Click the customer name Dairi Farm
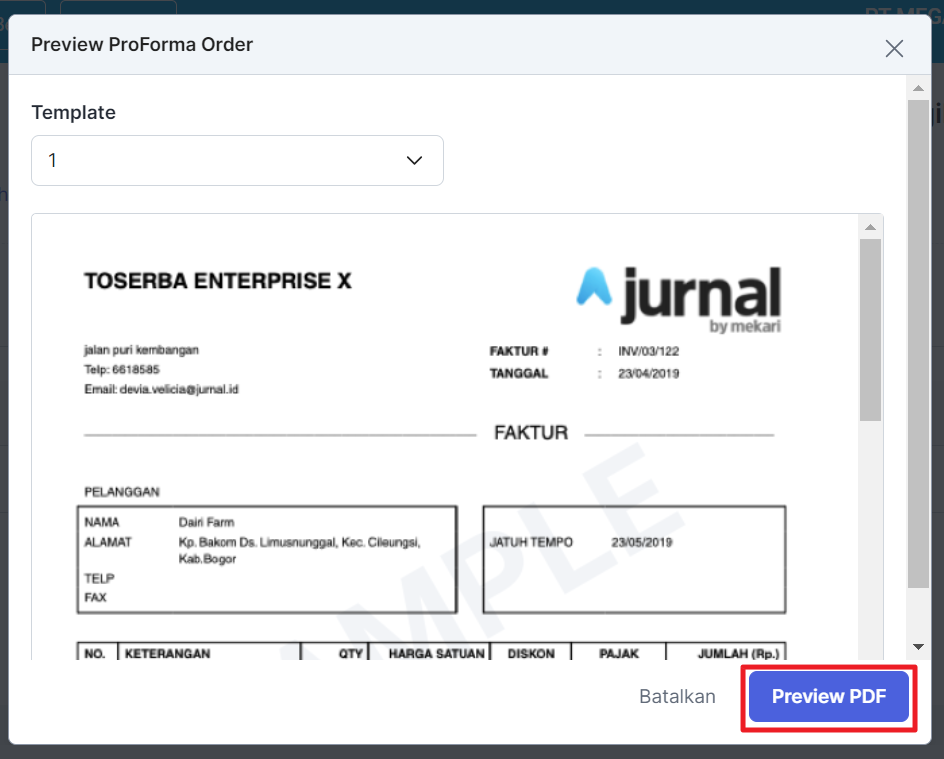Screen dimensions: 944x759 [206, 522]
